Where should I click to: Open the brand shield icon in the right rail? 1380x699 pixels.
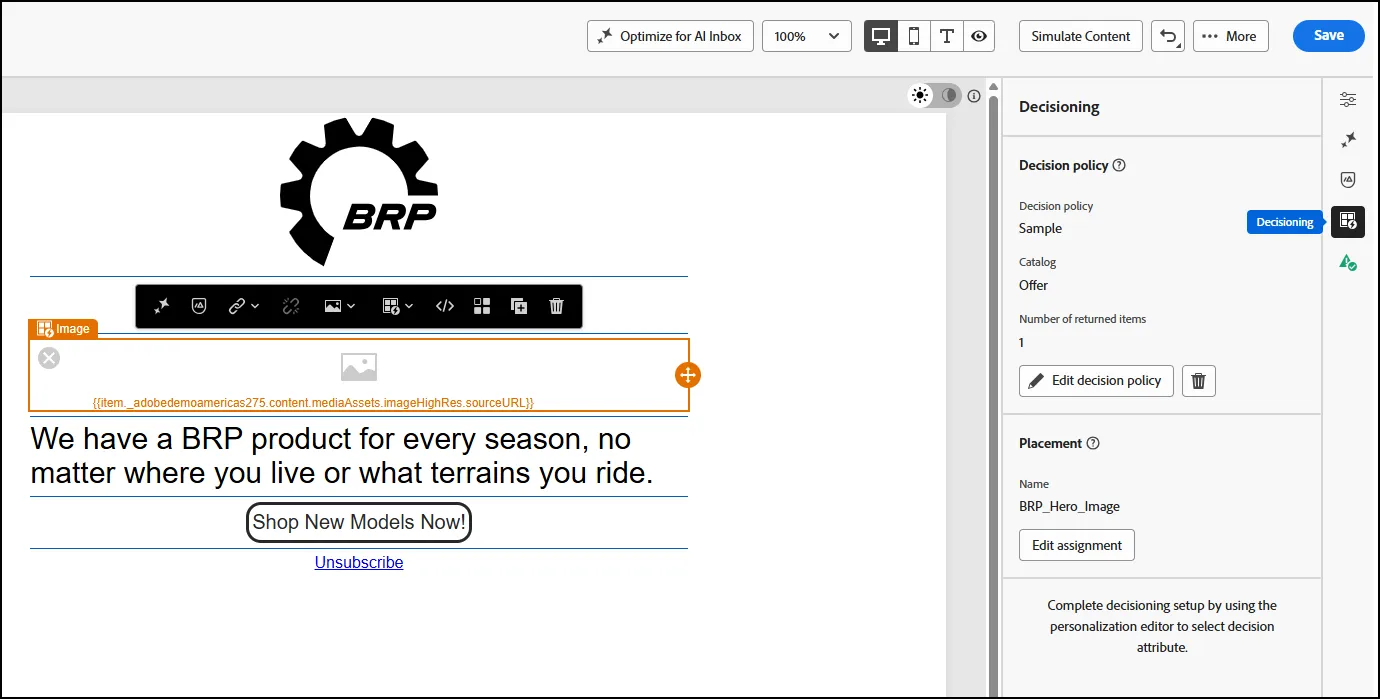[1348, 180]
